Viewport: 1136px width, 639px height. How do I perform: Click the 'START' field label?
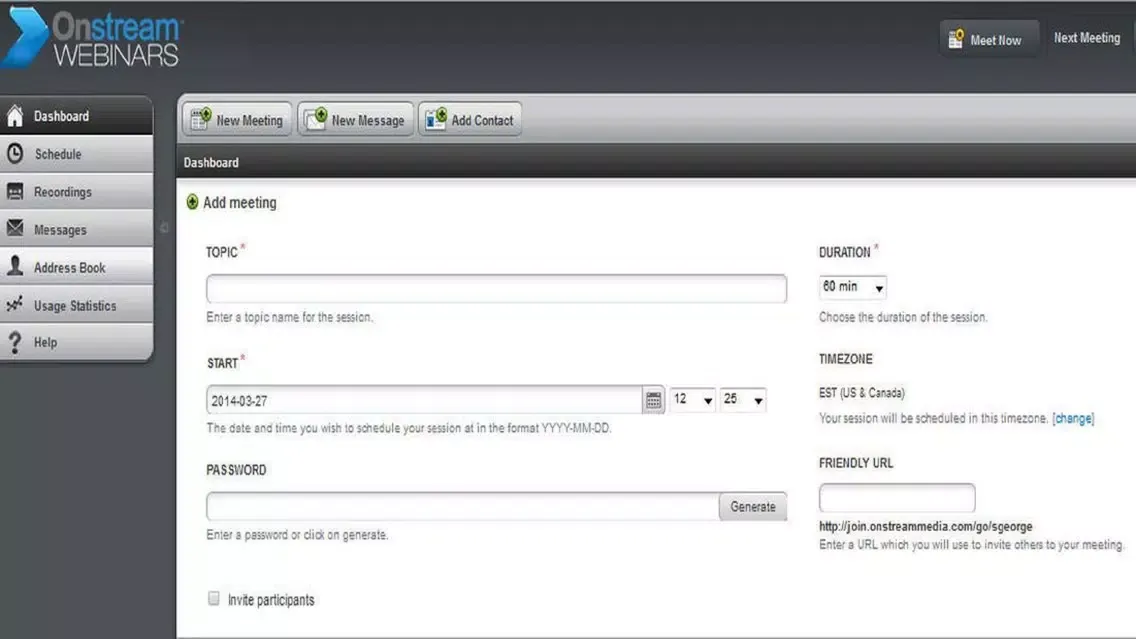pos(222,363)
